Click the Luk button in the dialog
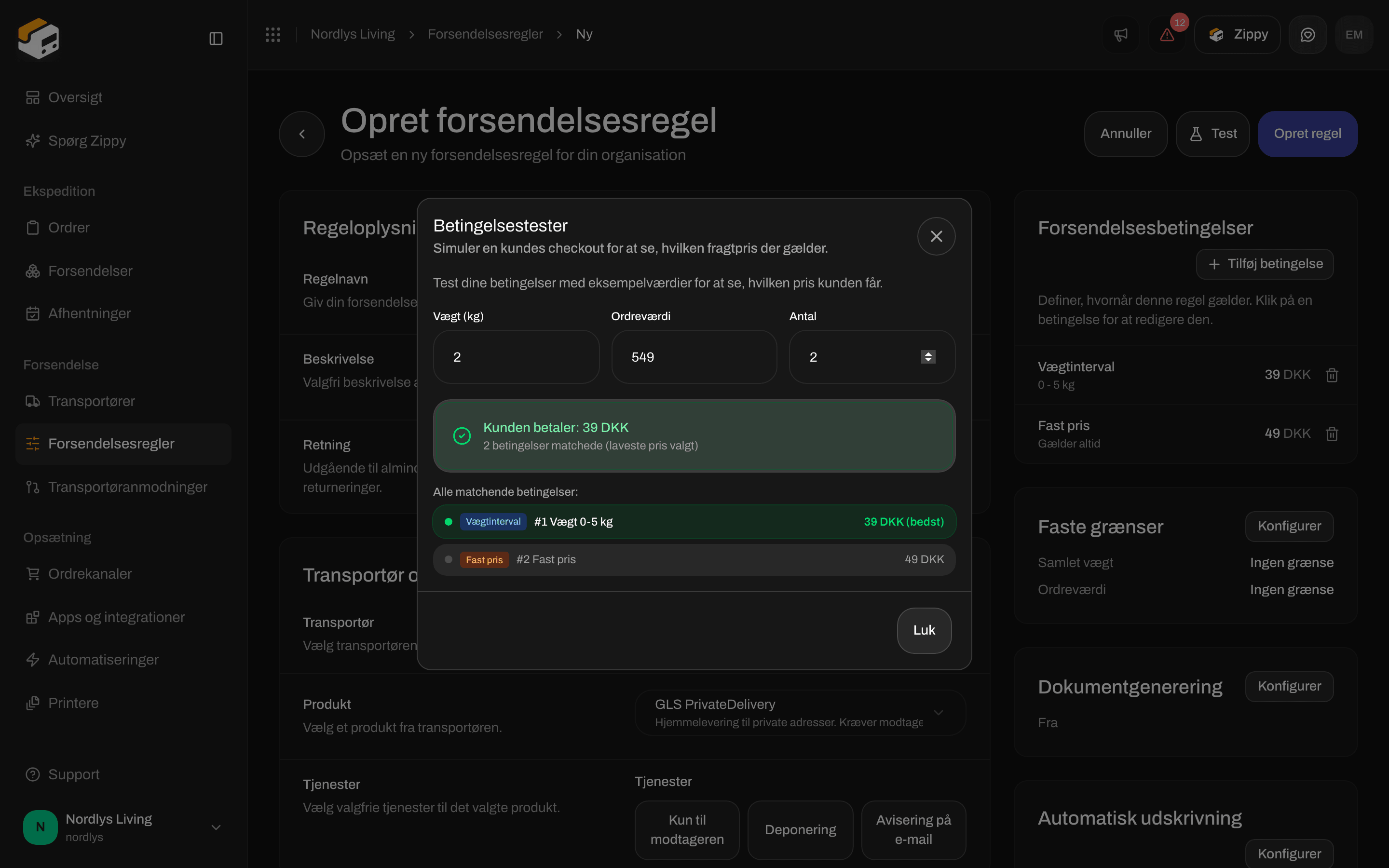1389x868 pixels. (x=924, y=630)
